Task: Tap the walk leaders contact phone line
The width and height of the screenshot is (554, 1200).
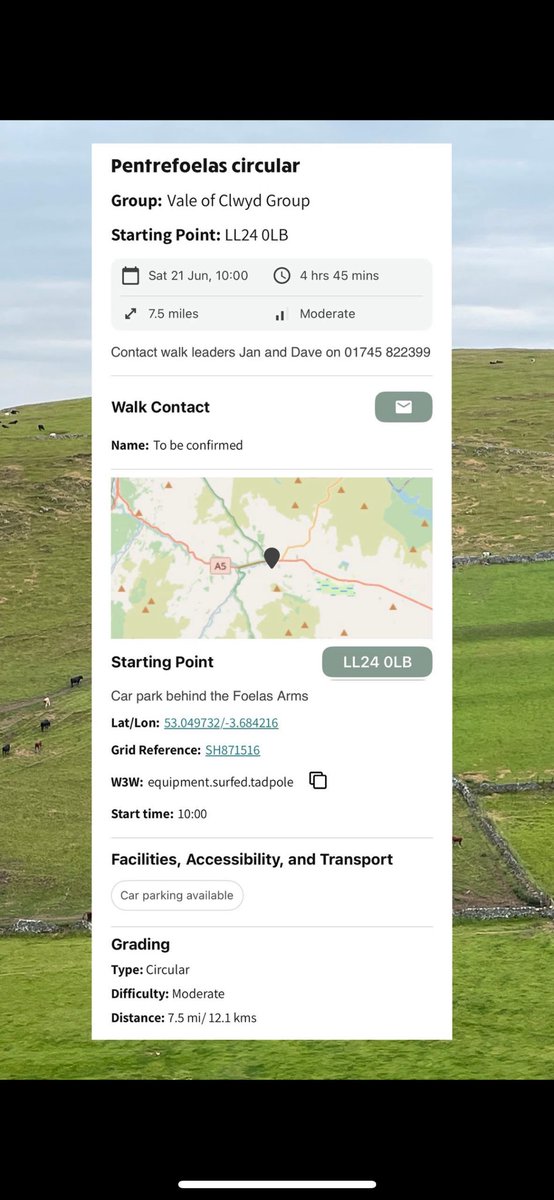Action: [271, 352]
